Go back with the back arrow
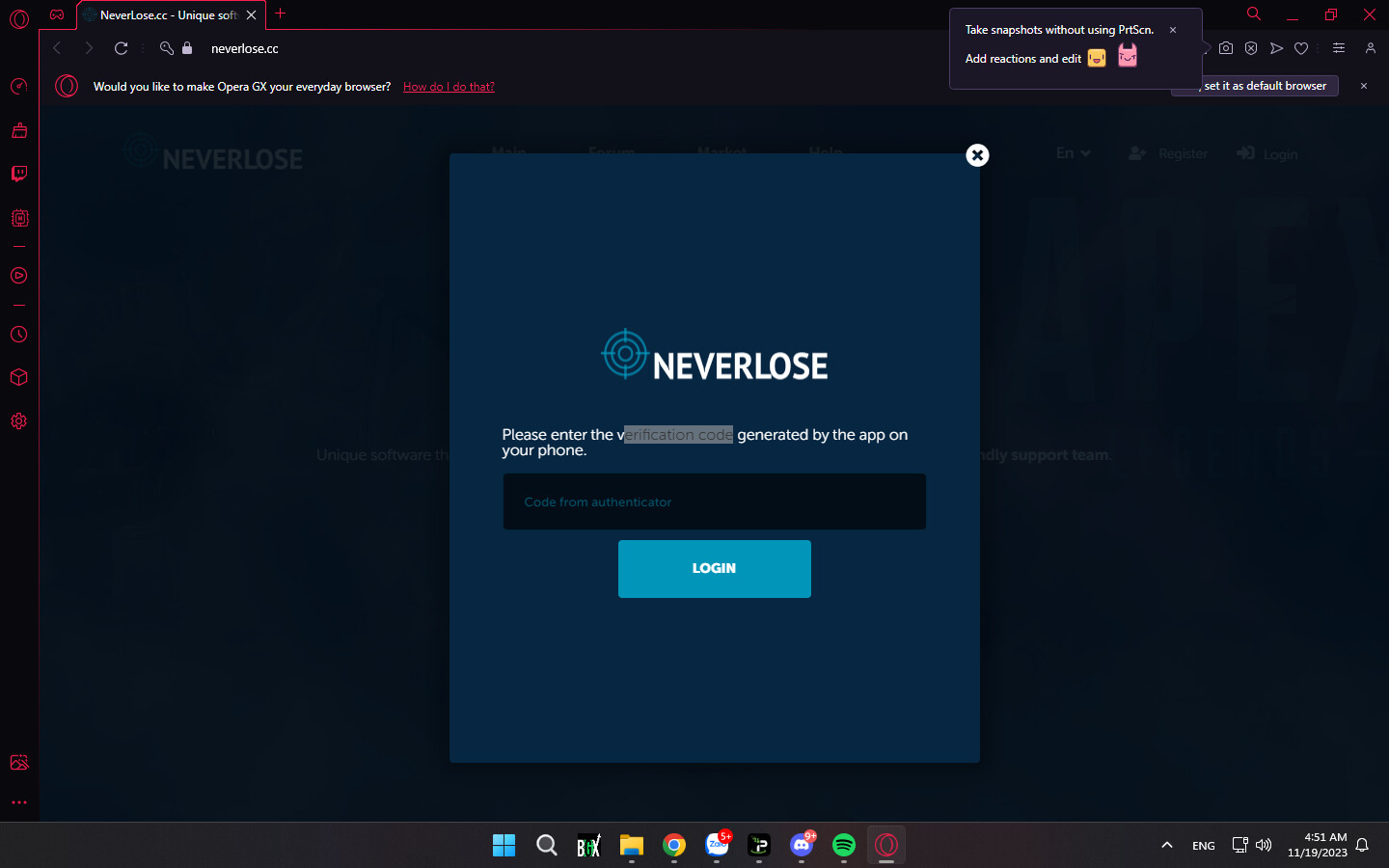This screenshot has width=1389, height=868. click(x=57, y=48)
